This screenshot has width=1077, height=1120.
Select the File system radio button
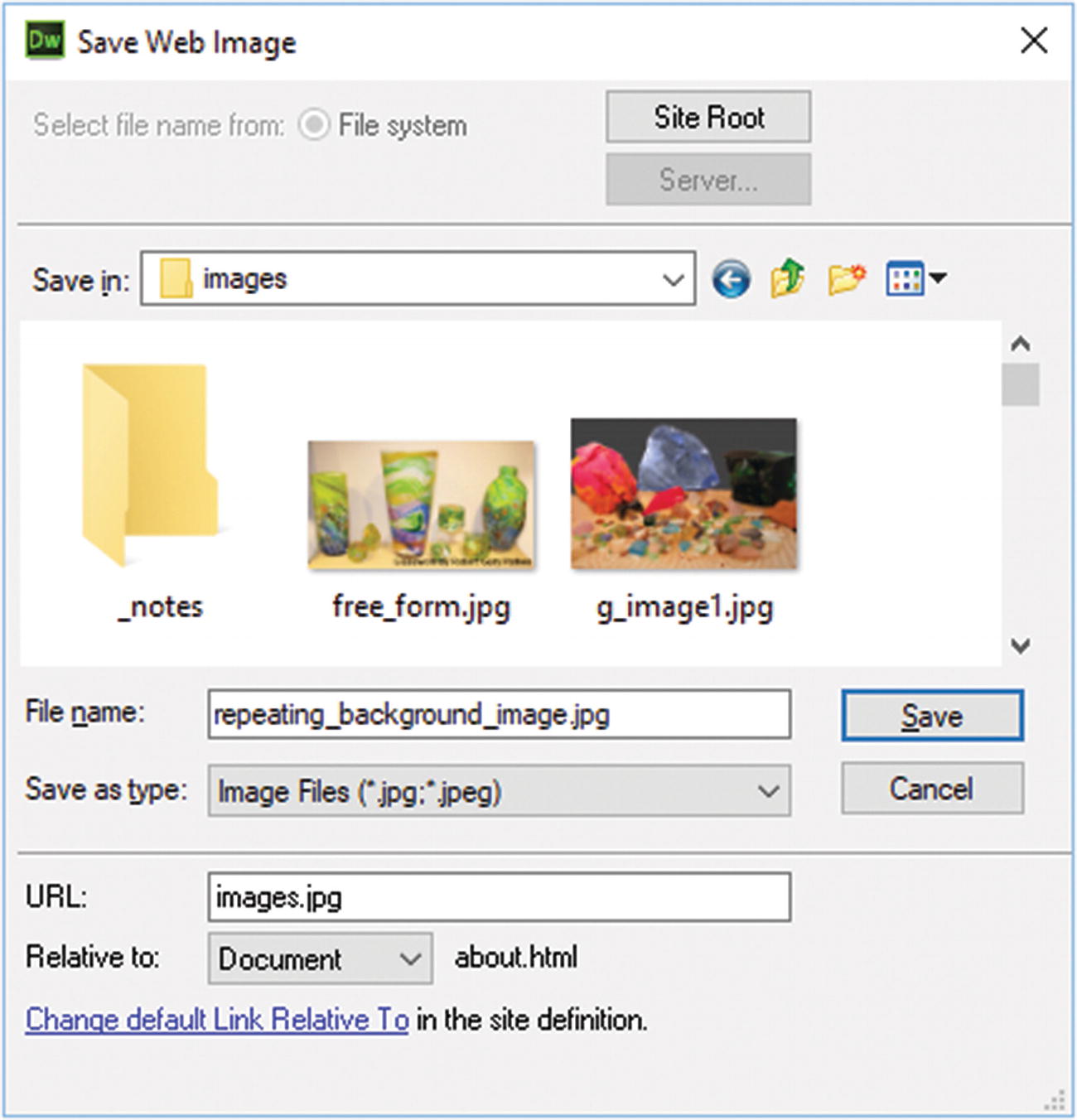pos(316,124)
